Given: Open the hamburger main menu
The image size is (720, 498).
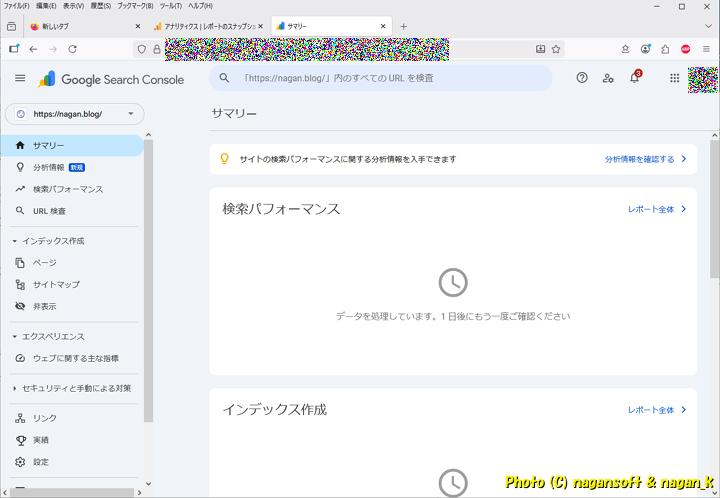Looking at the screenshot, I should pyautogui.click(x=20, y=78).
